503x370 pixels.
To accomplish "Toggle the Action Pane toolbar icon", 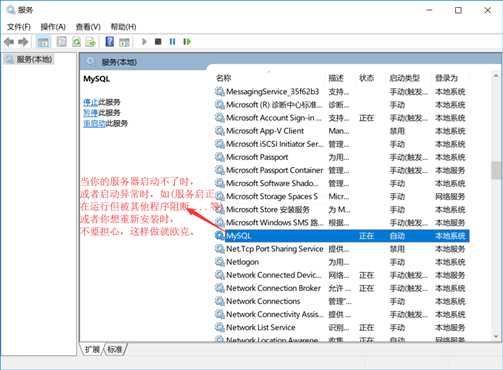I will (124, 42).
